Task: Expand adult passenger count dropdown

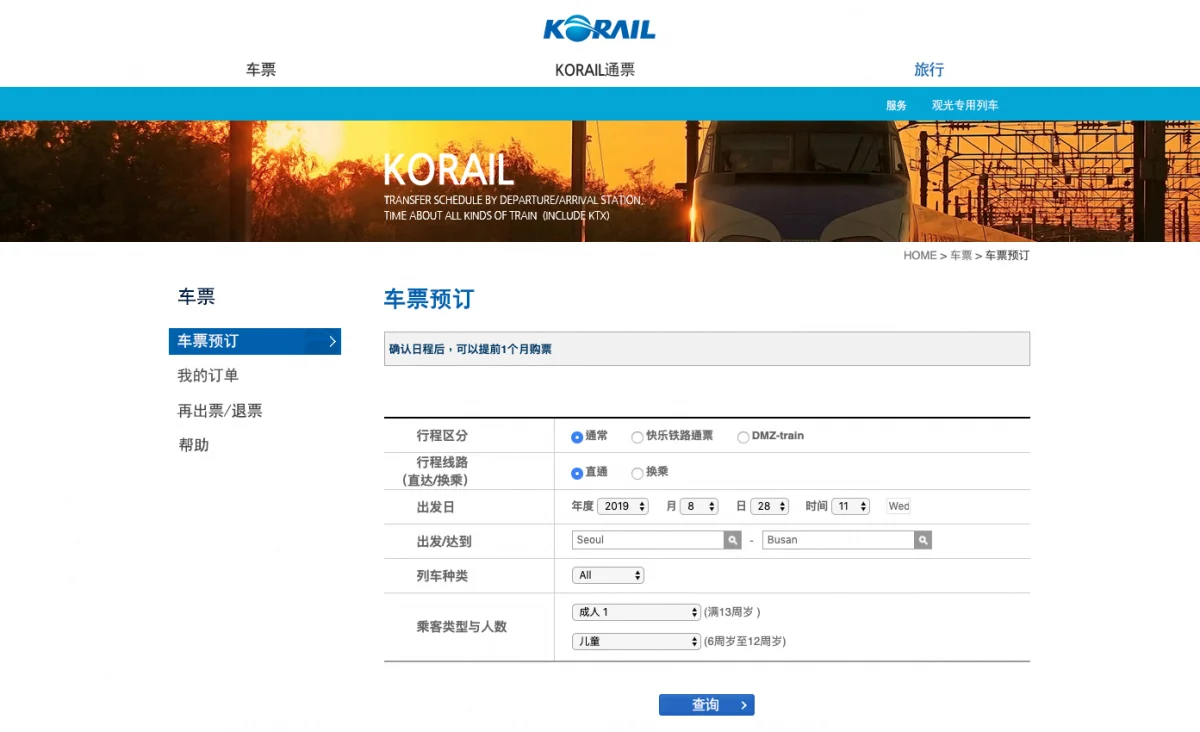Action: 636,612
